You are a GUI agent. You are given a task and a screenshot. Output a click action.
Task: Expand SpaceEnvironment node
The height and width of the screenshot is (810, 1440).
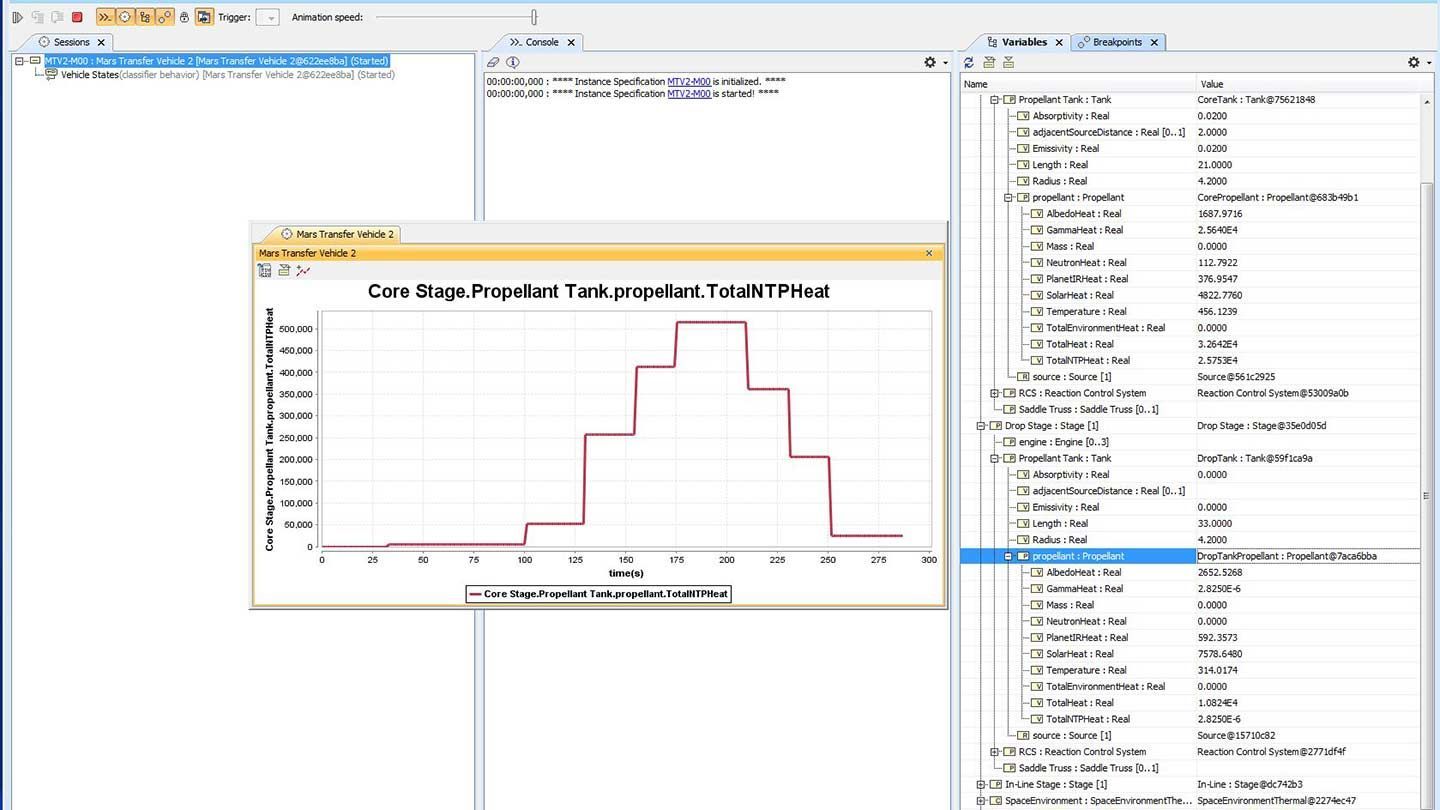pos(981,801)
